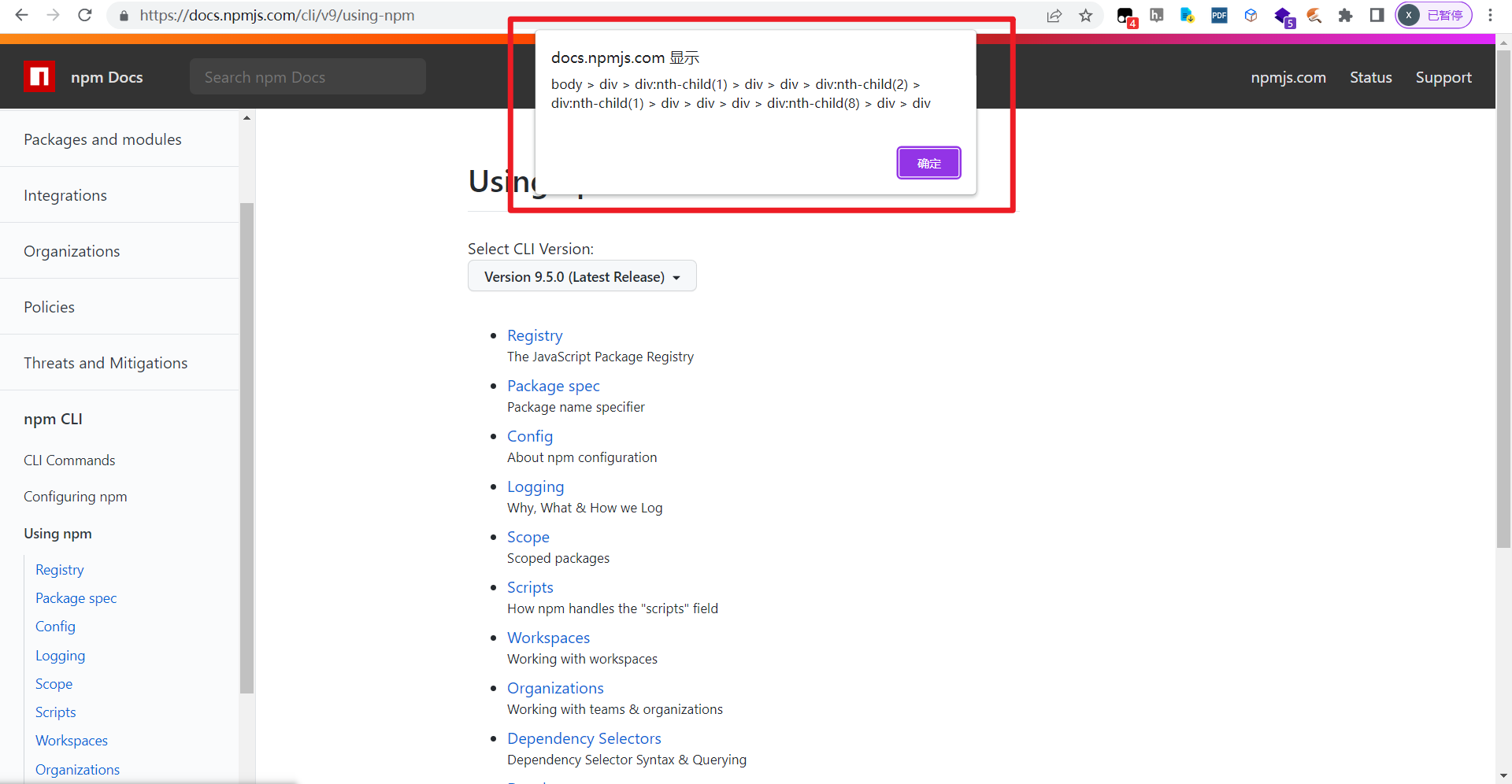Open the Config link in main content
Image resolution: width=1512 pixels, height=784 pixels.
[x=530, y=436]
